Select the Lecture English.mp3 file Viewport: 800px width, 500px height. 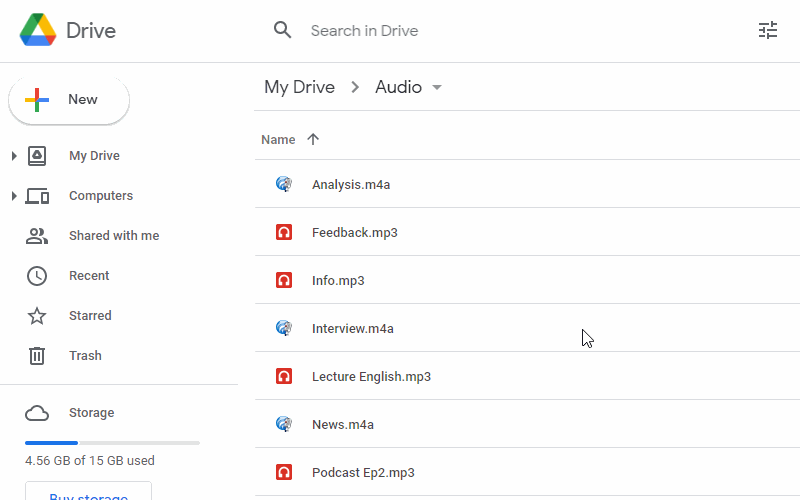[371, 376]
